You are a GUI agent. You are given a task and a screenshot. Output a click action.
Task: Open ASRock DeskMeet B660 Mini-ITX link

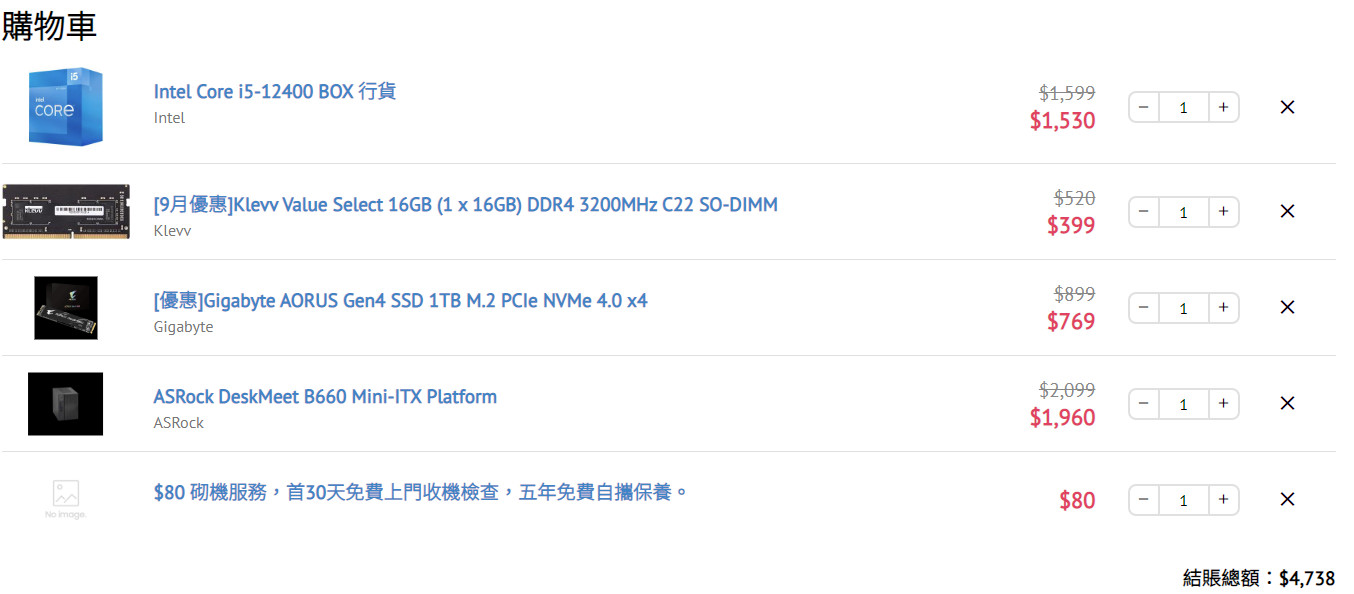tap(325, 396)
